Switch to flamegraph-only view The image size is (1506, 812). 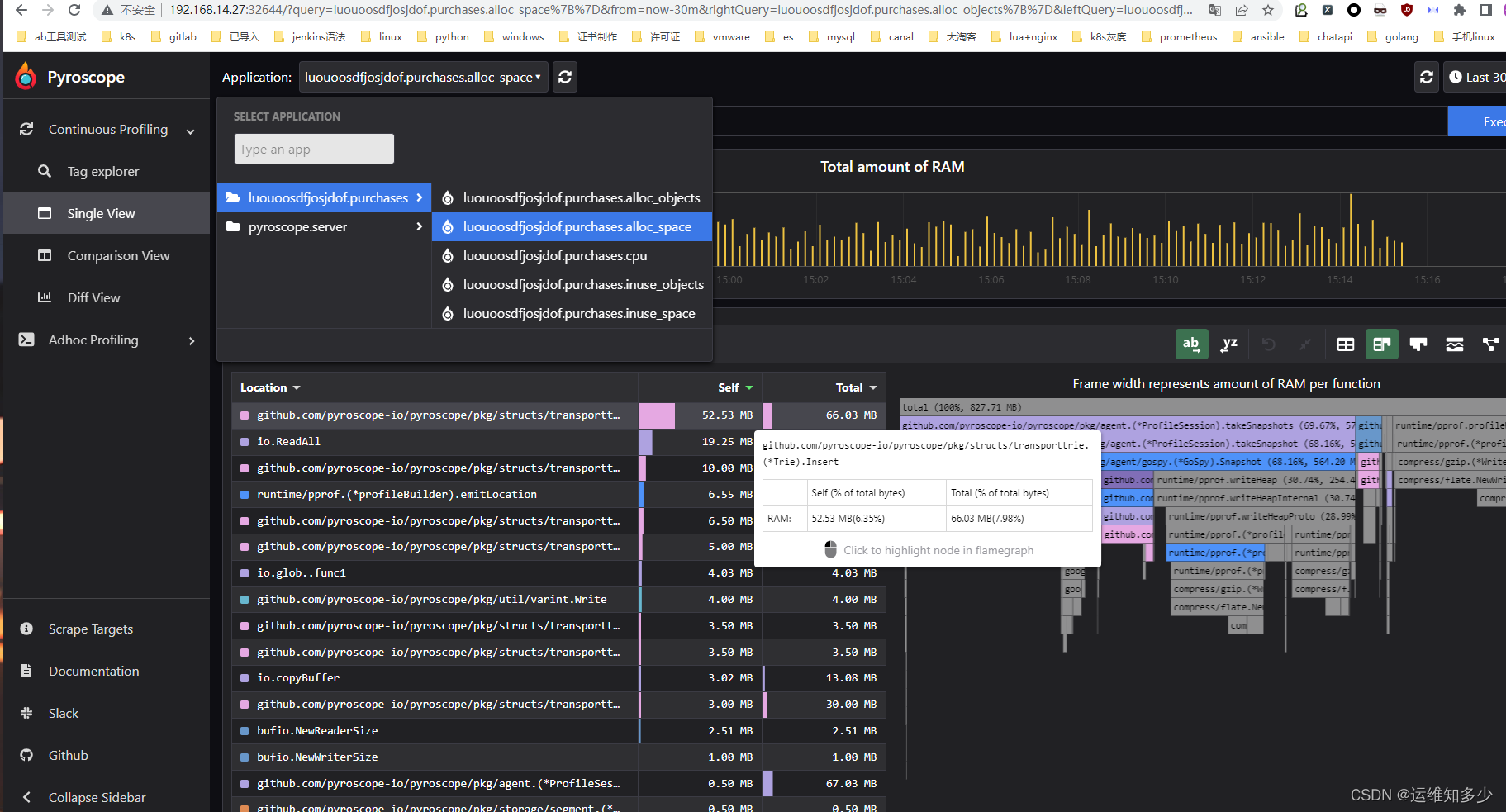pos(1418,344)
